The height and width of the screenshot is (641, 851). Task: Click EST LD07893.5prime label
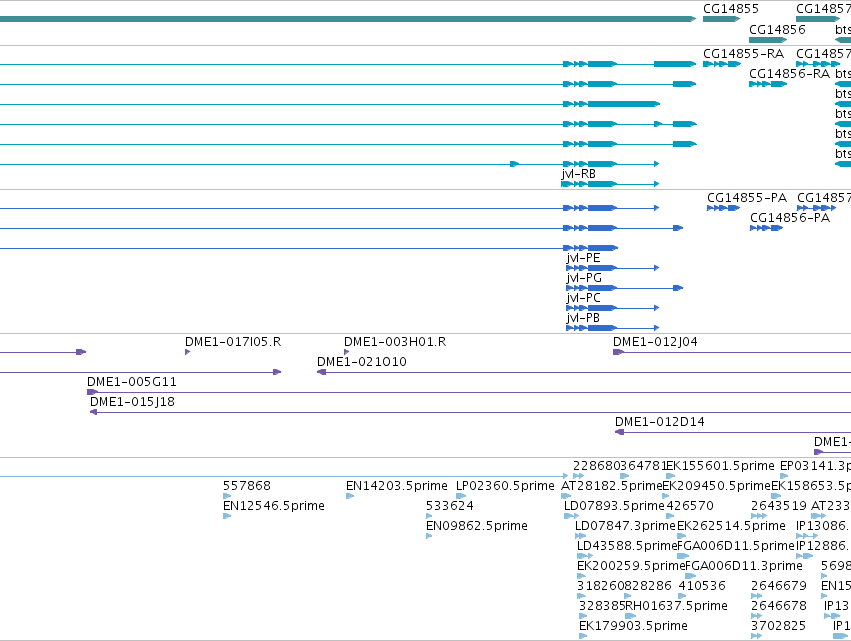click(614, 506)
